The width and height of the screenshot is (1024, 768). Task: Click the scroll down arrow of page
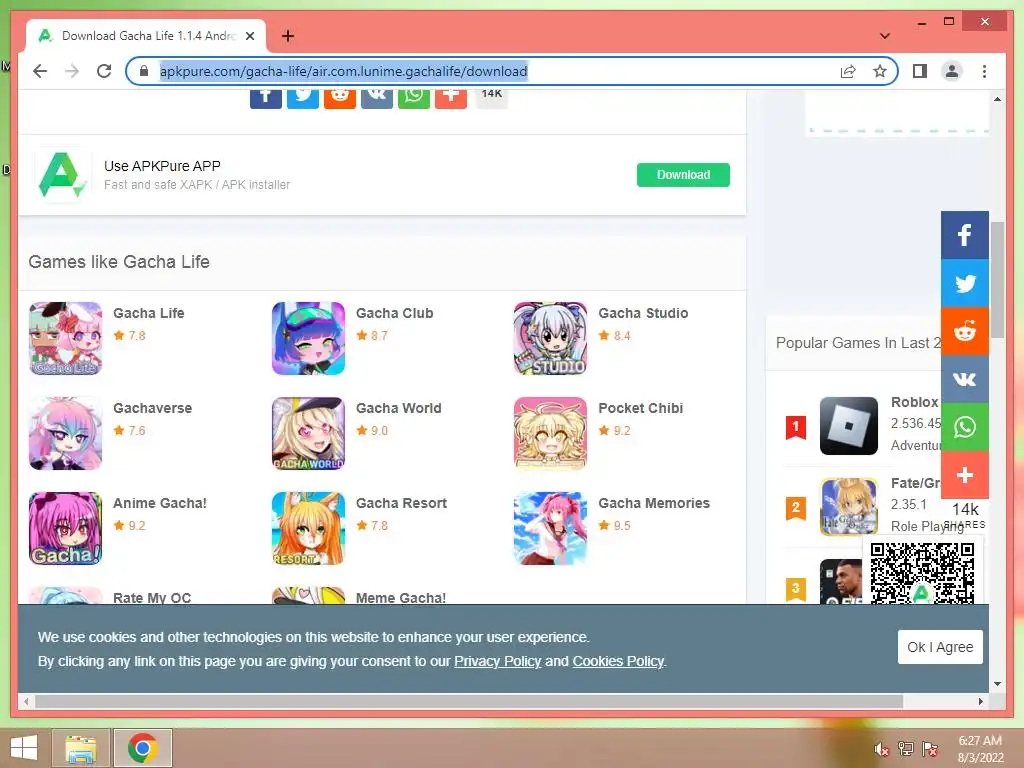[997, 684]
